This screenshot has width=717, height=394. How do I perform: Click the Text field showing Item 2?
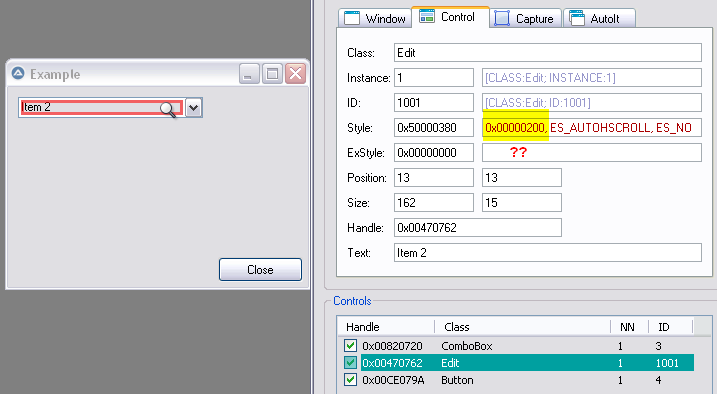tap(548, 253)
